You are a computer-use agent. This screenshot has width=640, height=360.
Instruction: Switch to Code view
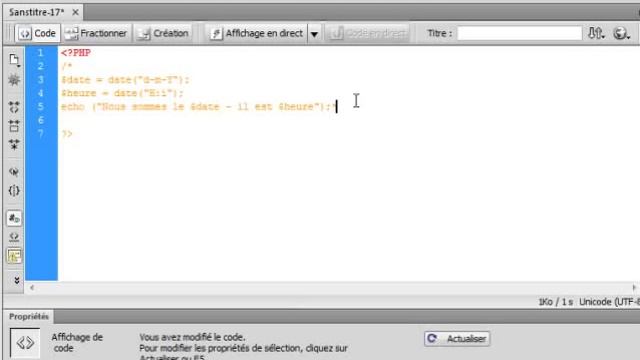(38, 33)
